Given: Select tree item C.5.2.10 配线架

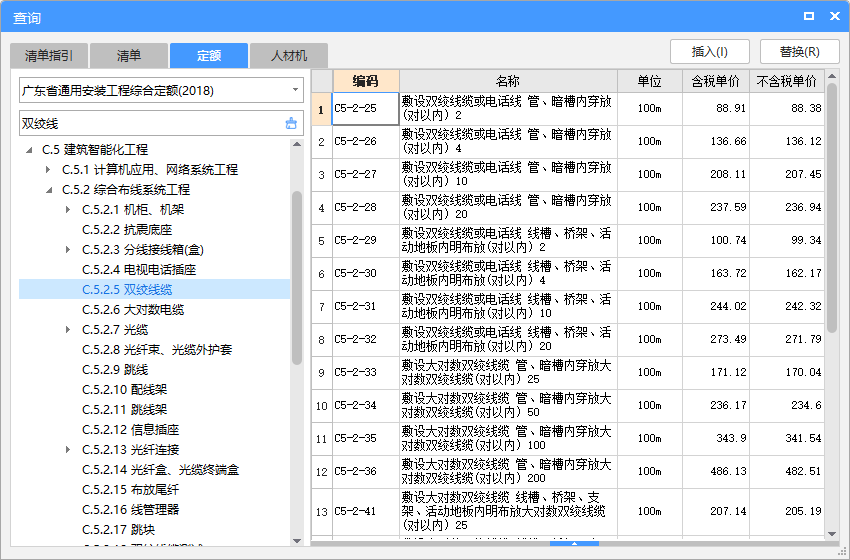Looking at the screenshot, I should (x=125, y=390).
